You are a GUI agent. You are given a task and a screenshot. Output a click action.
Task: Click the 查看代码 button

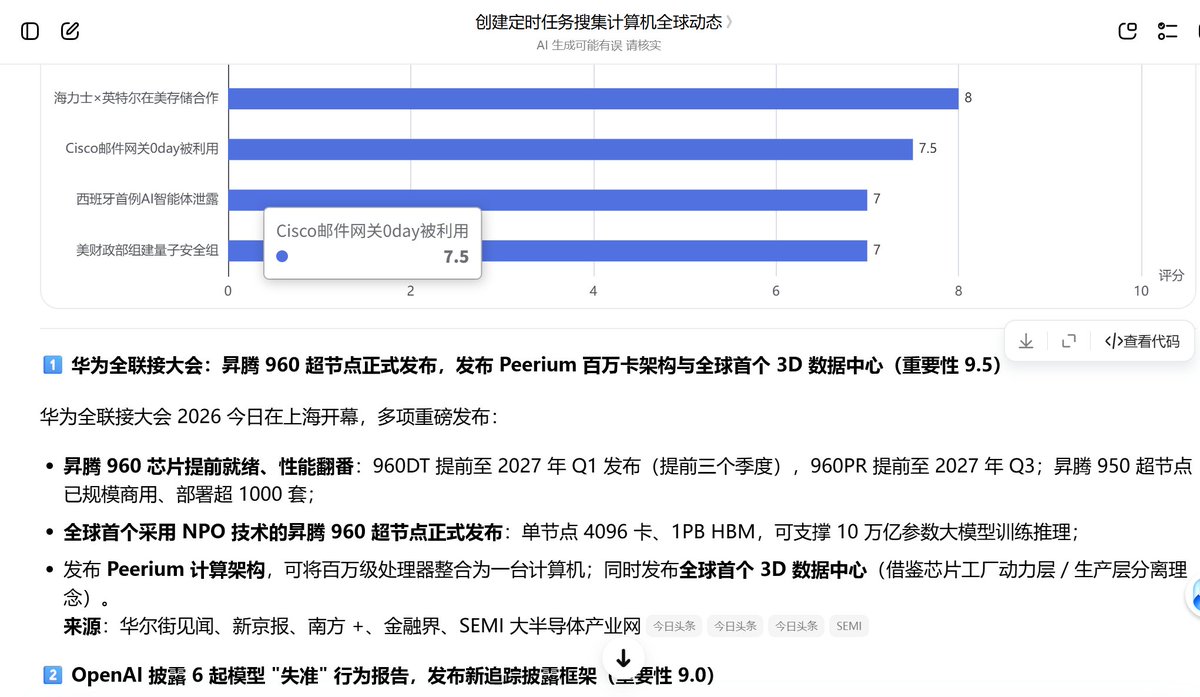point(1142,341)
